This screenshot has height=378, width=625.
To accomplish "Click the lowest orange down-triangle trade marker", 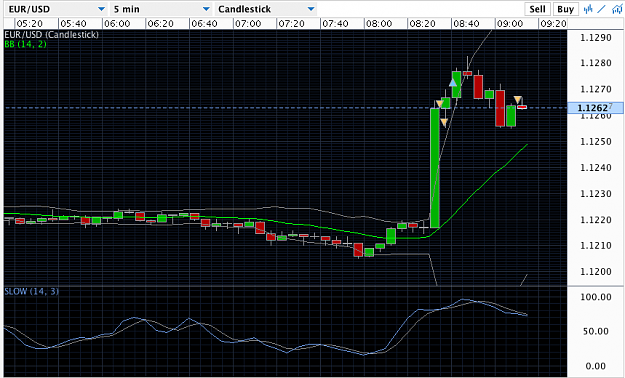I will [444, 122].
